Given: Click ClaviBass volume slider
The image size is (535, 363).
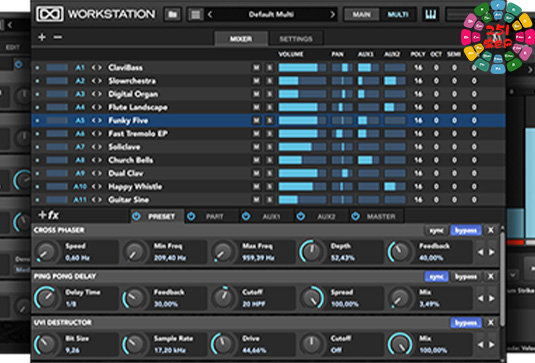Looking at the screenshot, I should pyautogui.click(x=302, y=68).
